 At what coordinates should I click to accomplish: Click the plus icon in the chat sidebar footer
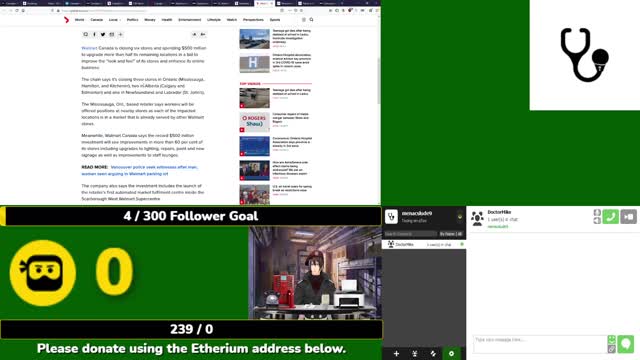click(396, 353)
